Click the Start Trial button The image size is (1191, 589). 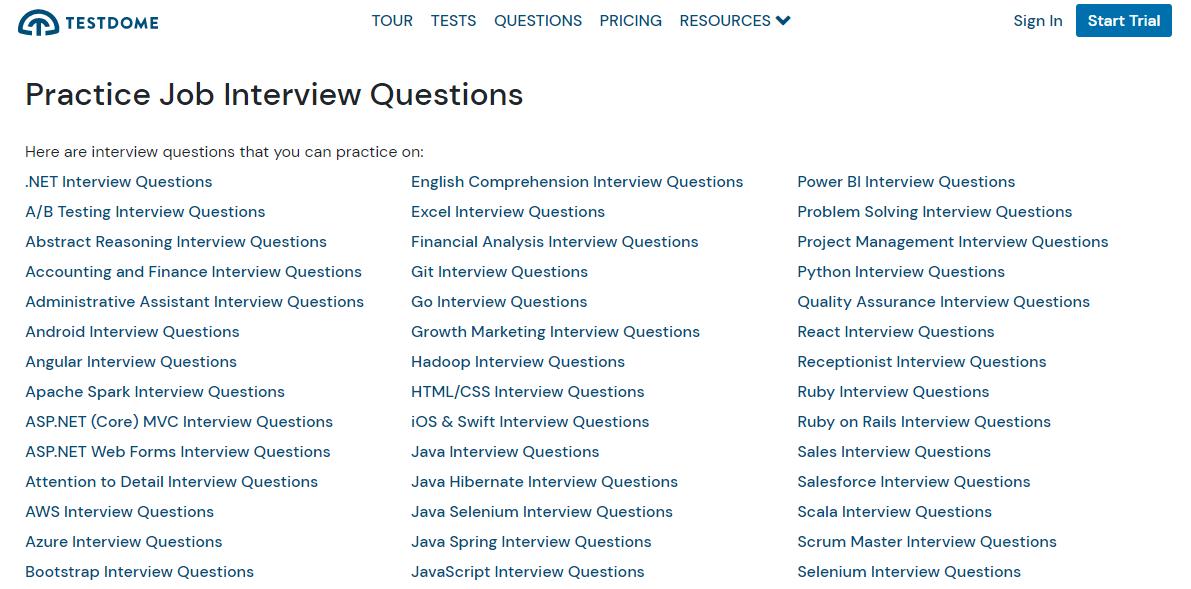click(1123, 21)
